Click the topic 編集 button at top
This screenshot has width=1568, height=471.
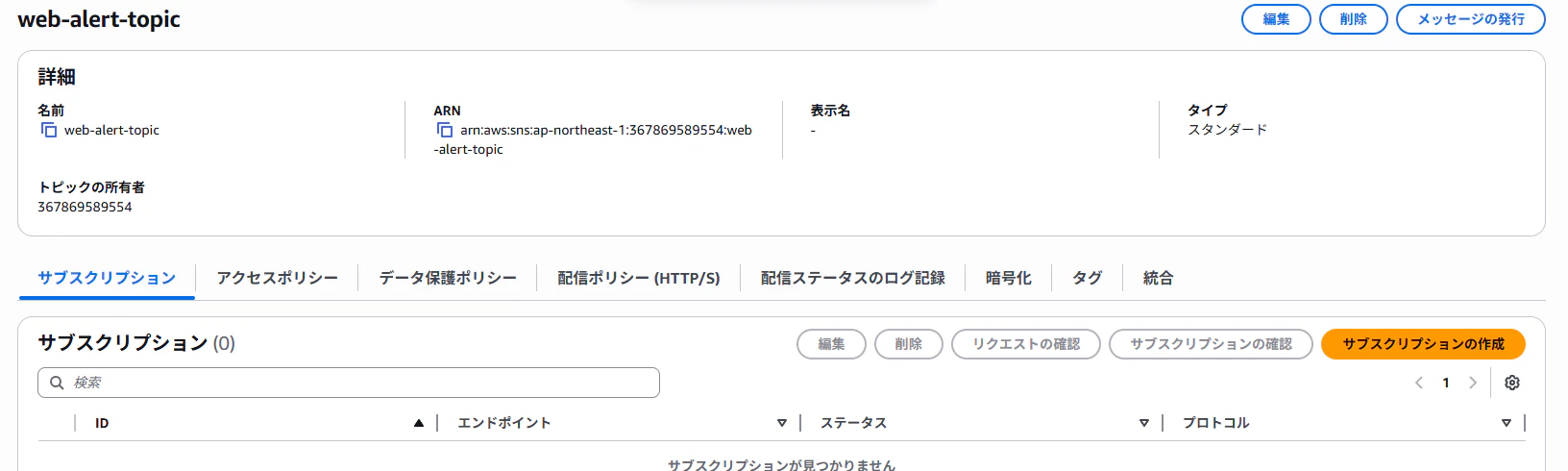pyautogui.click(x=1276, y=19)
